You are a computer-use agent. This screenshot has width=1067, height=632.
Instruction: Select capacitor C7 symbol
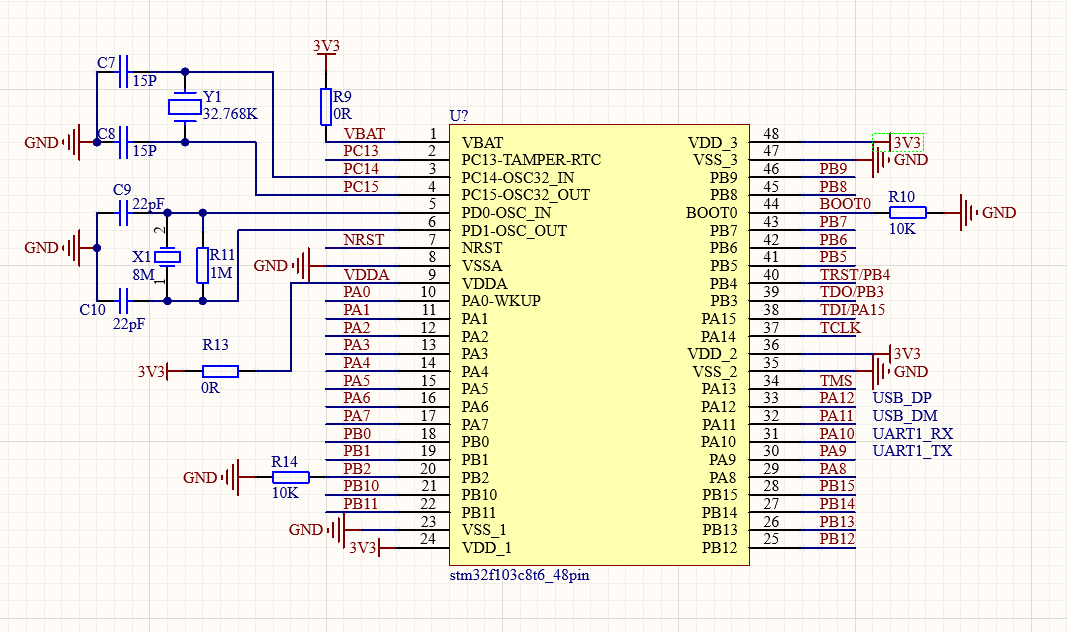123,71
